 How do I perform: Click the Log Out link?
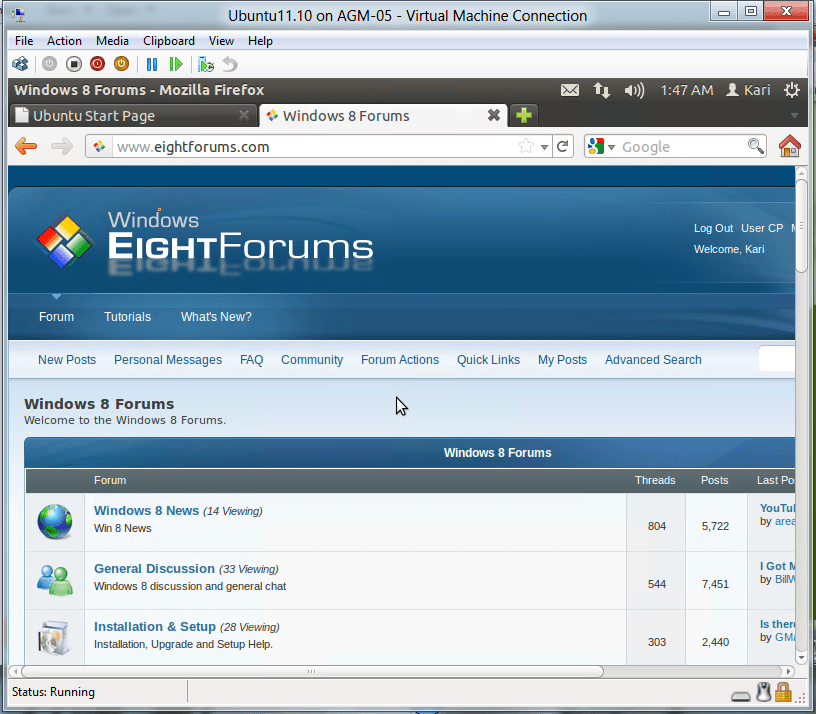(713, 228)
